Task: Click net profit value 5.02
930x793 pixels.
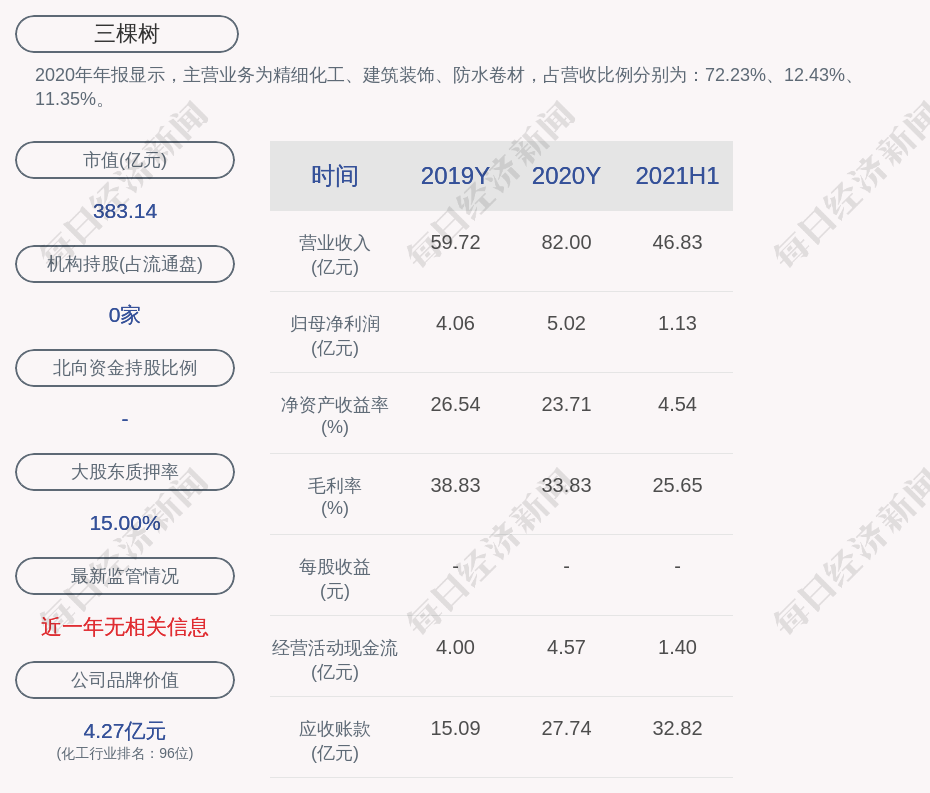Action: (x=566, y=323)
